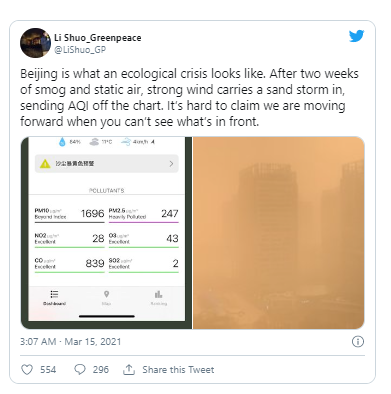Image resolution: width=391 pixels, height=394 pixels.
Task: Open Li Shuo's profile avatar
Action: pos(35,43)
